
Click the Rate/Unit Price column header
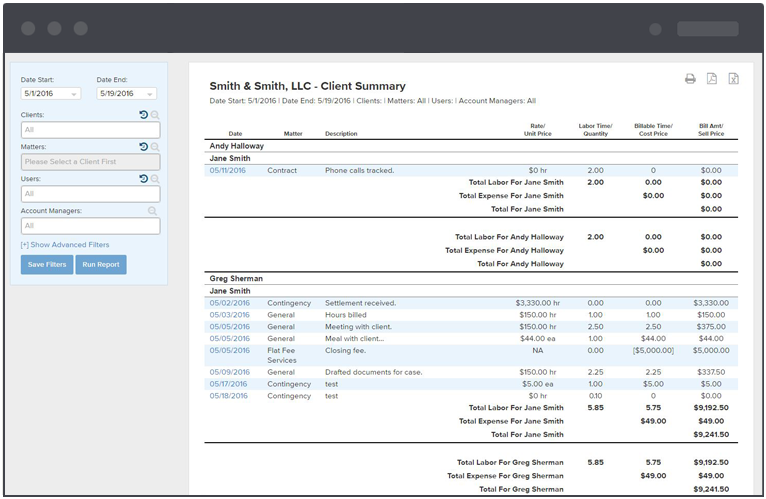(537, 130)
